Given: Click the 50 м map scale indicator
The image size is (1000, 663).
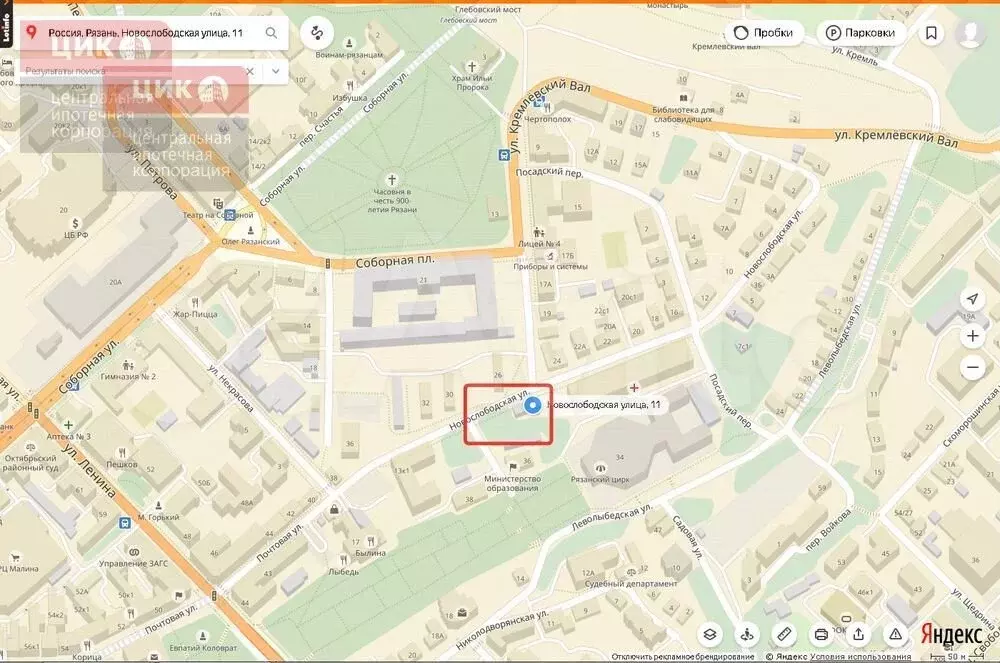Looking at the screenshot, I should click(956, 656).
